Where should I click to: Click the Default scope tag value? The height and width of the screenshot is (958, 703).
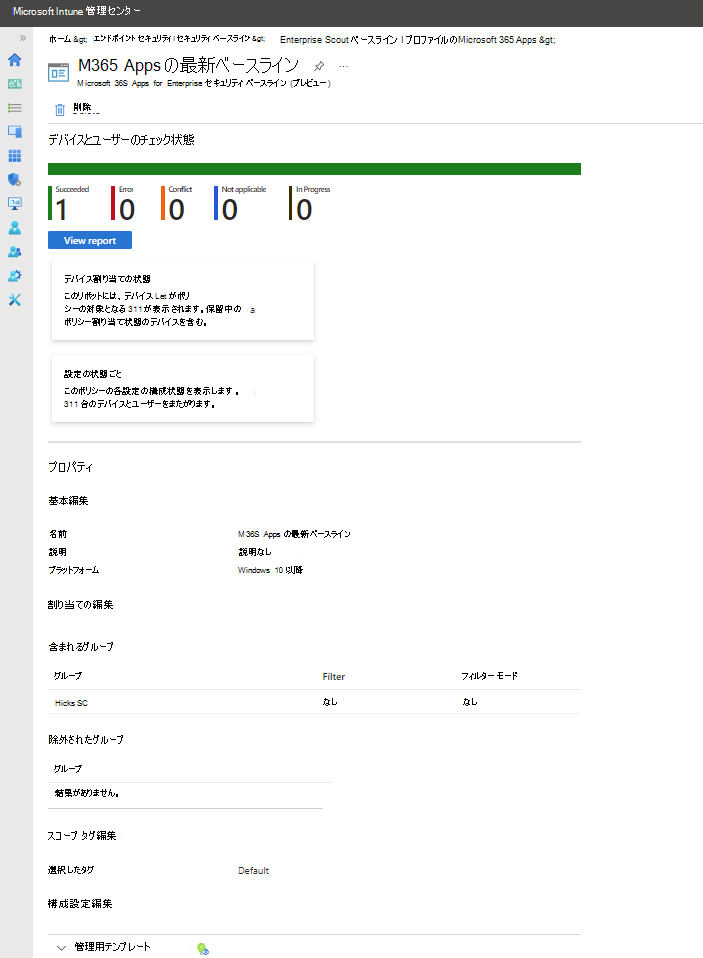point(253,871)
